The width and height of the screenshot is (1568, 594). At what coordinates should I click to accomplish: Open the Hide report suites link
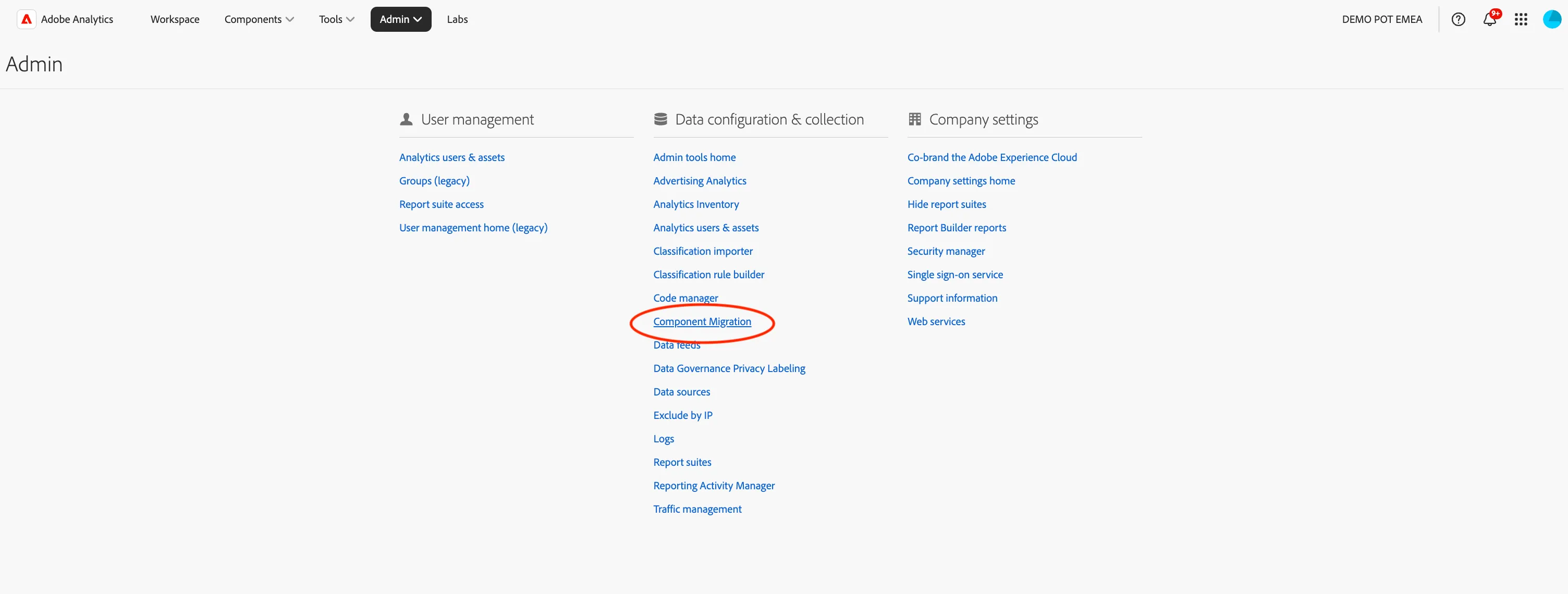click(947, 204)
